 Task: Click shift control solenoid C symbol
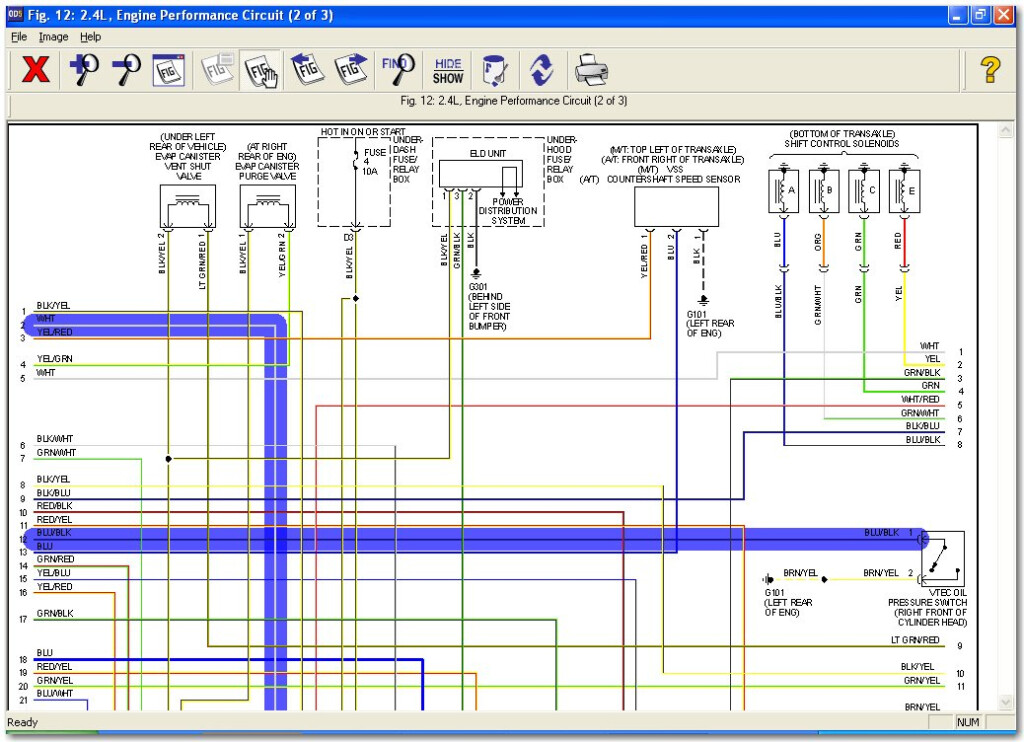pos(864,191)
